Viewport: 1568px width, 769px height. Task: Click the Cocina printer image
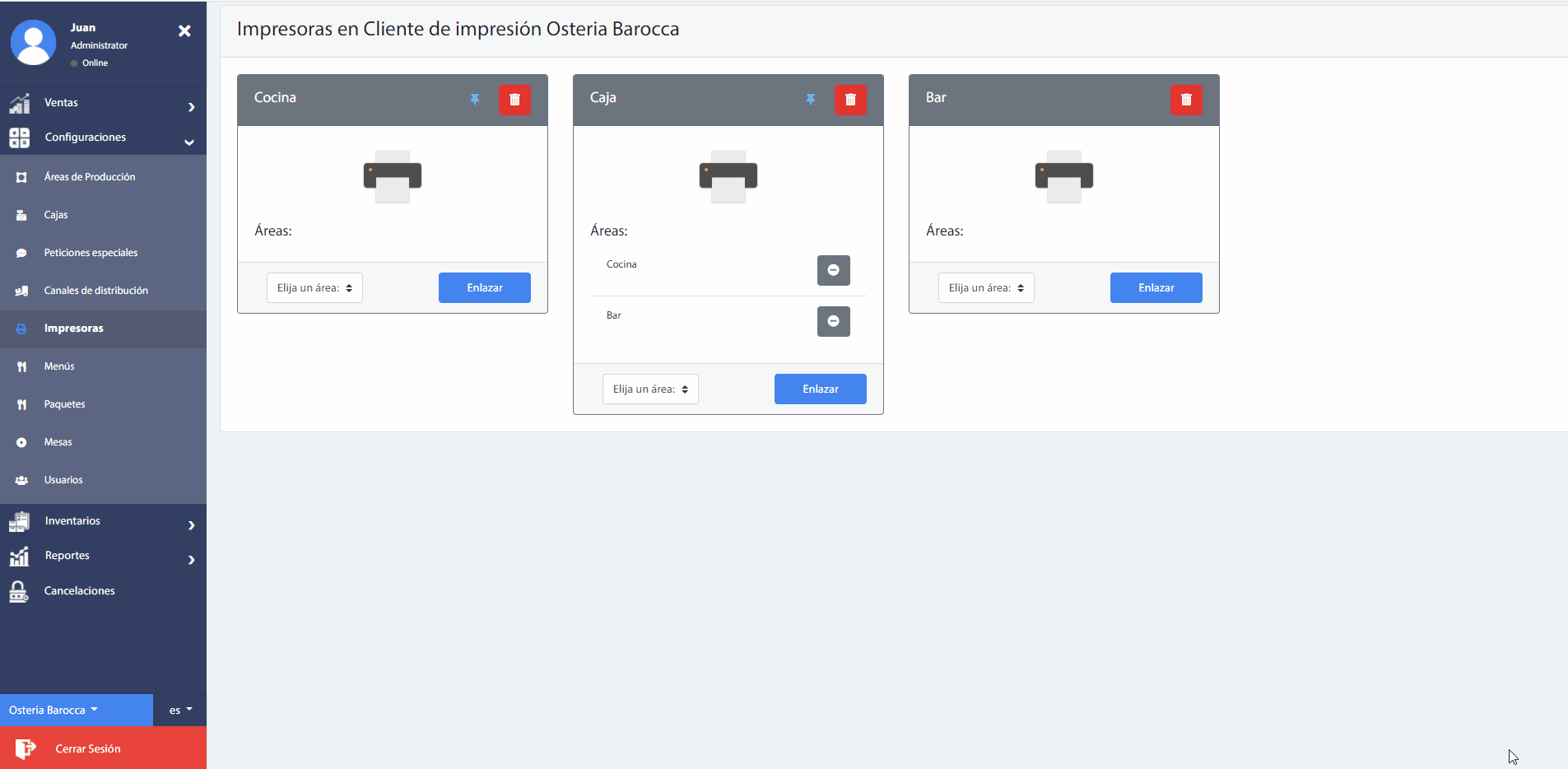coord(393,176)
